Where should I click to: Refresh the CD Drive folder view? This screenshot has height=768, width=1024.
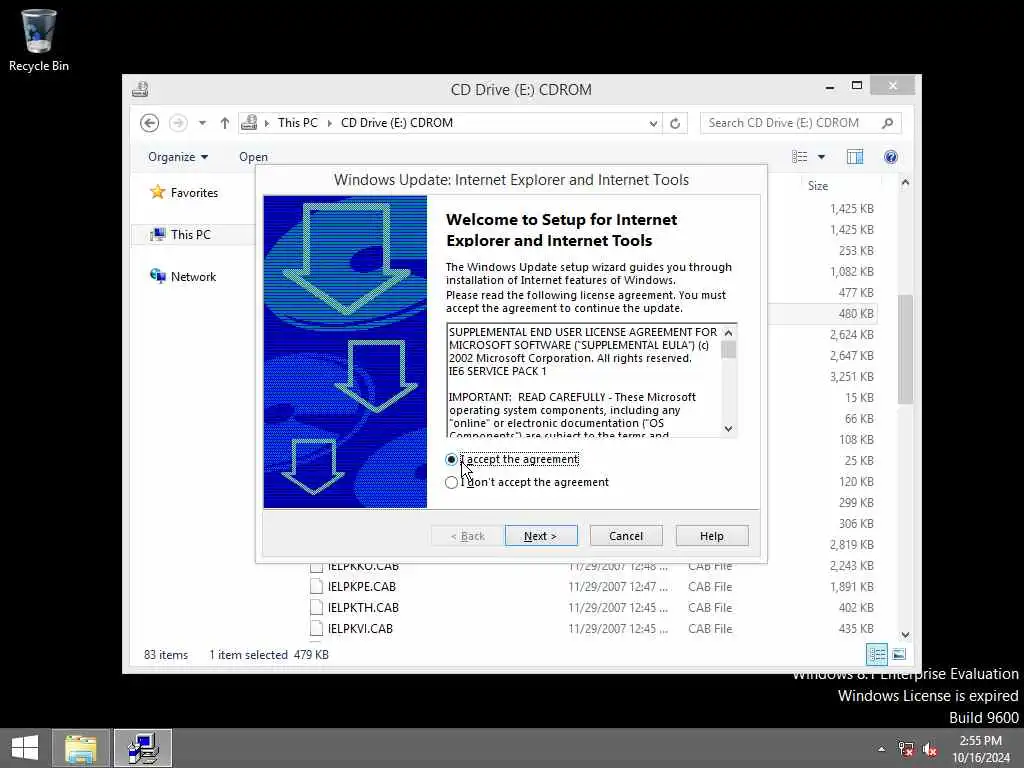(x=675, y=123)
